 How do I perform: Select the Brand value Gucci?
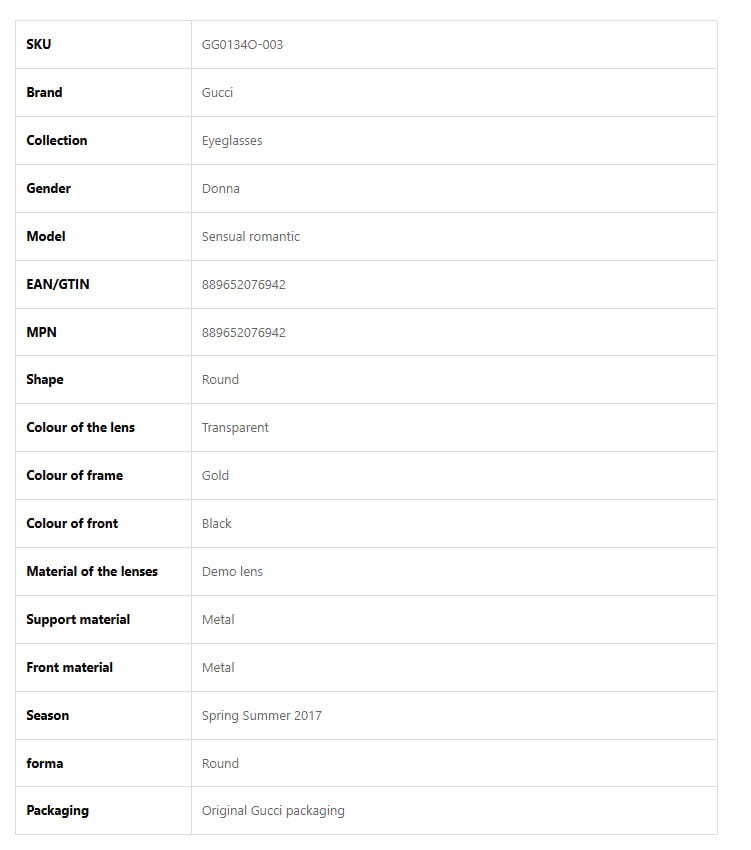[x=217, y=93]
